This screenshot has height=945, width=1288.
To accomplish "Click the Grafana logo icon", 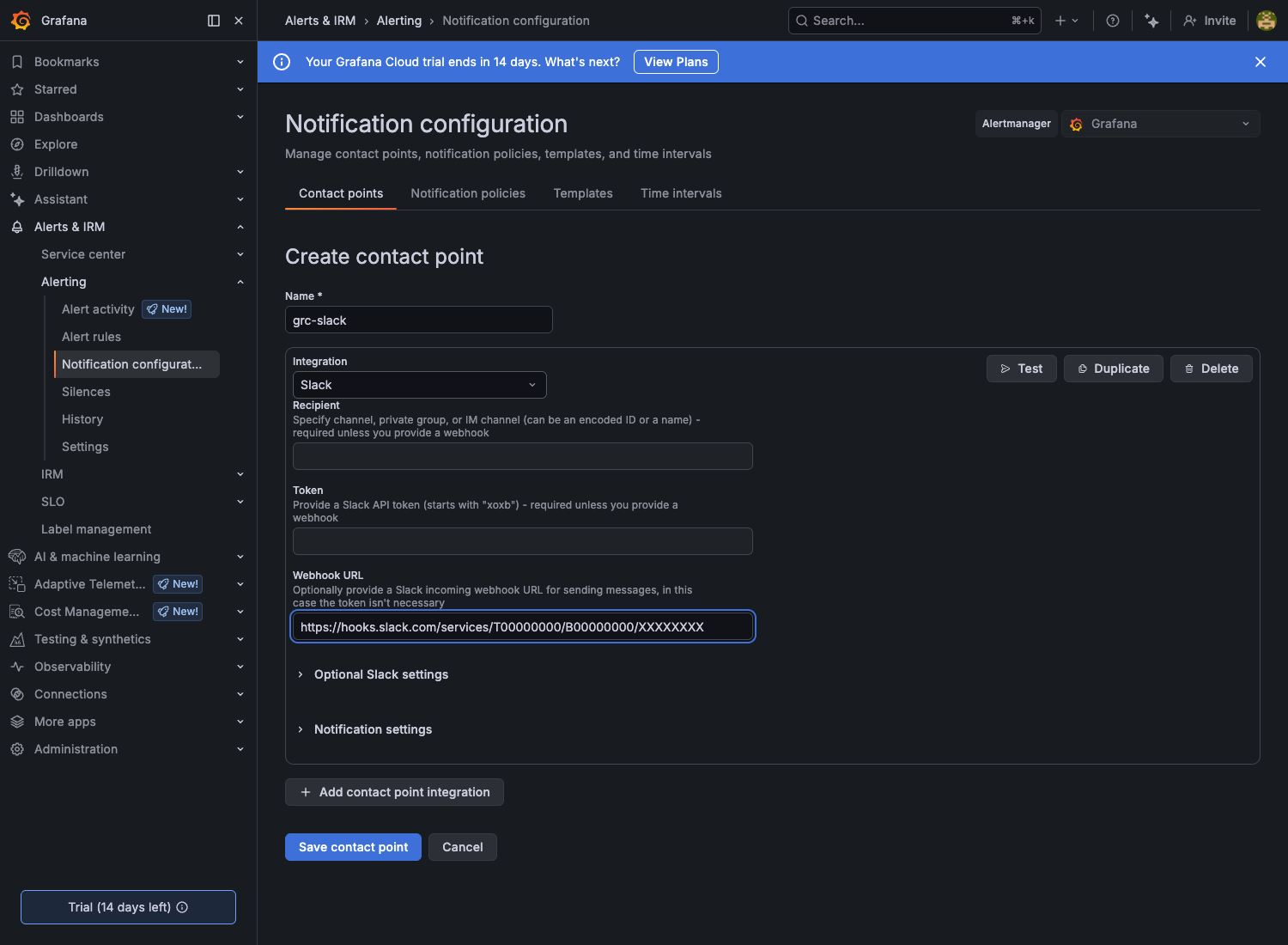I will click(21, 21).
